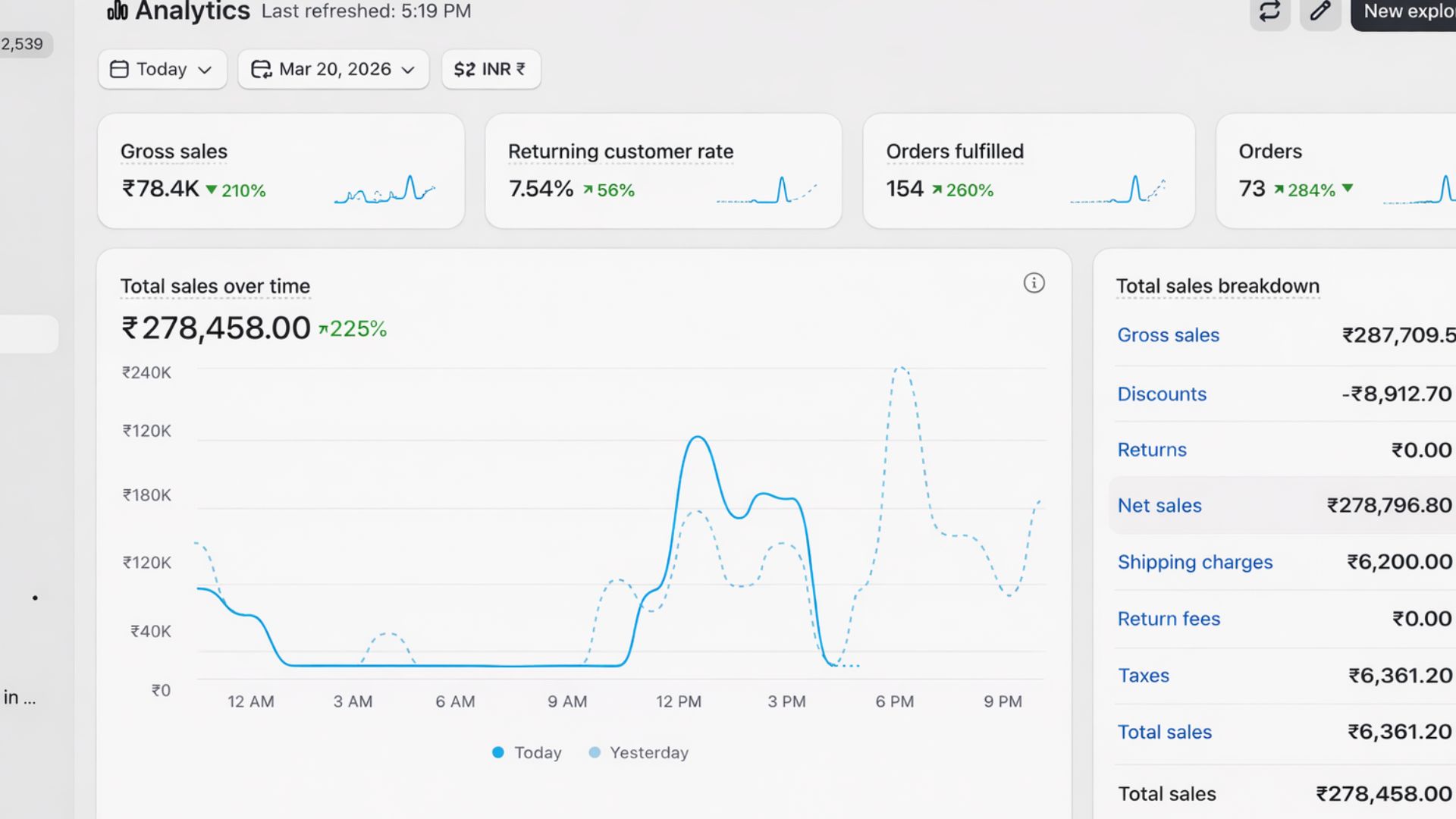
Task: Click the Analytics bar chart icon
Action: coord(117,11)
